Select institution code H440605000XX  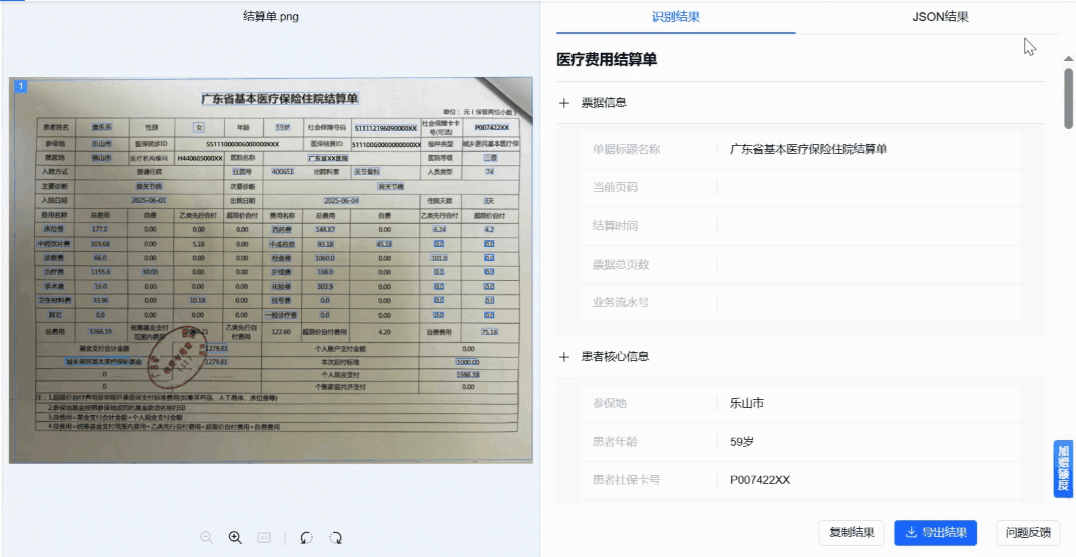(200, 158)
